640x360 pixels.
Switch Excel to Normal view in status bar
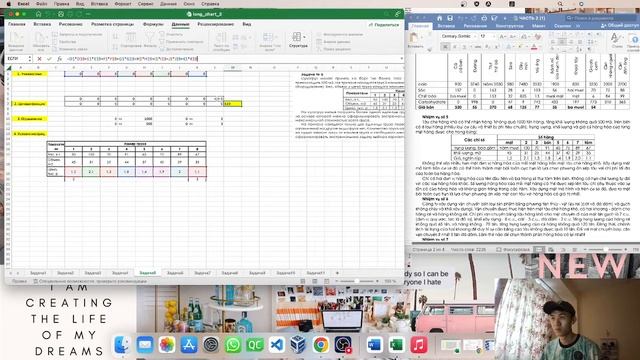(303, 281)
